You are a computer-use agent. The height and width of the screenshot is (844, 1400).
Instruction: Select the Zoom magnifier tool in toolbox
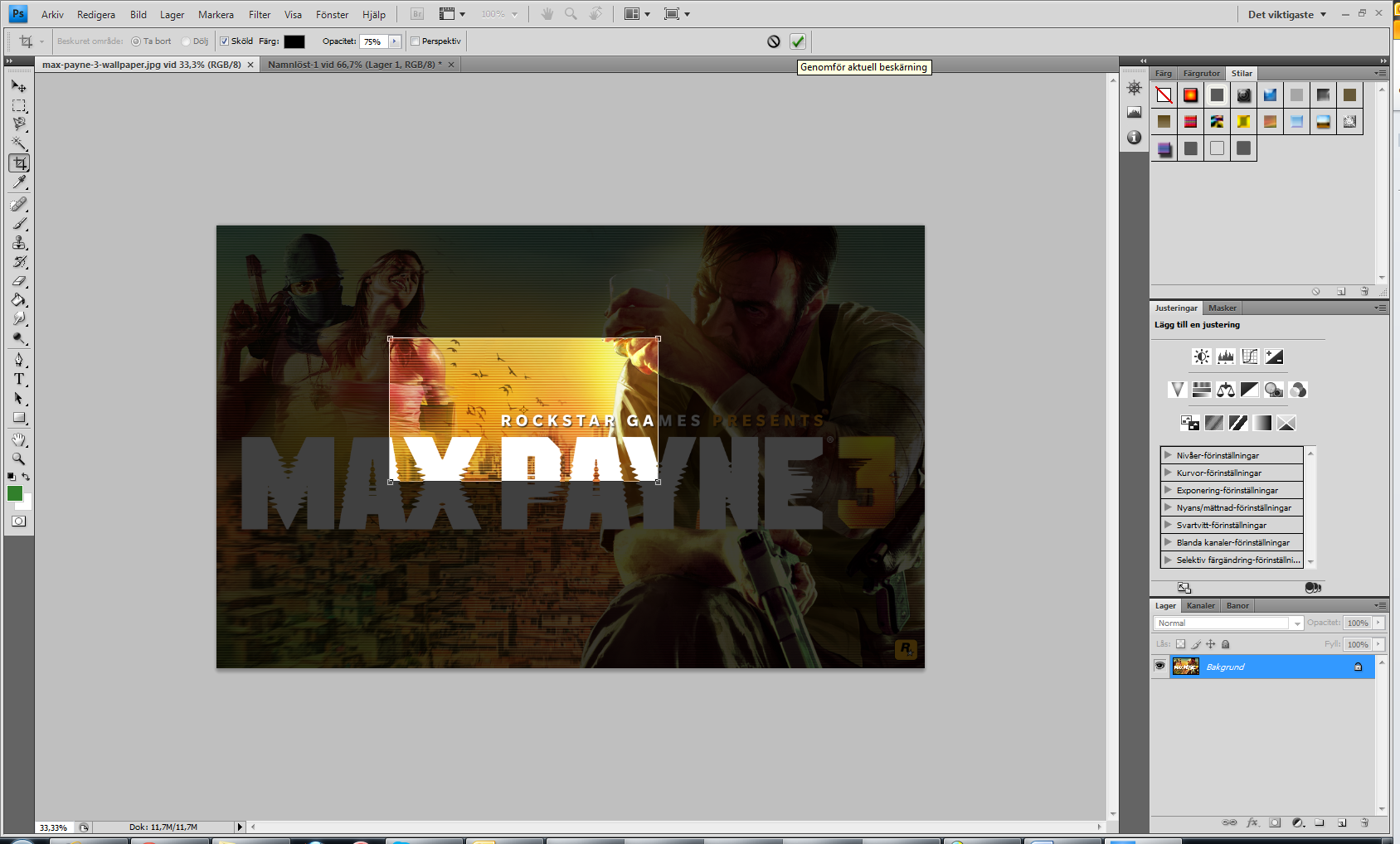tap(18, 458)
